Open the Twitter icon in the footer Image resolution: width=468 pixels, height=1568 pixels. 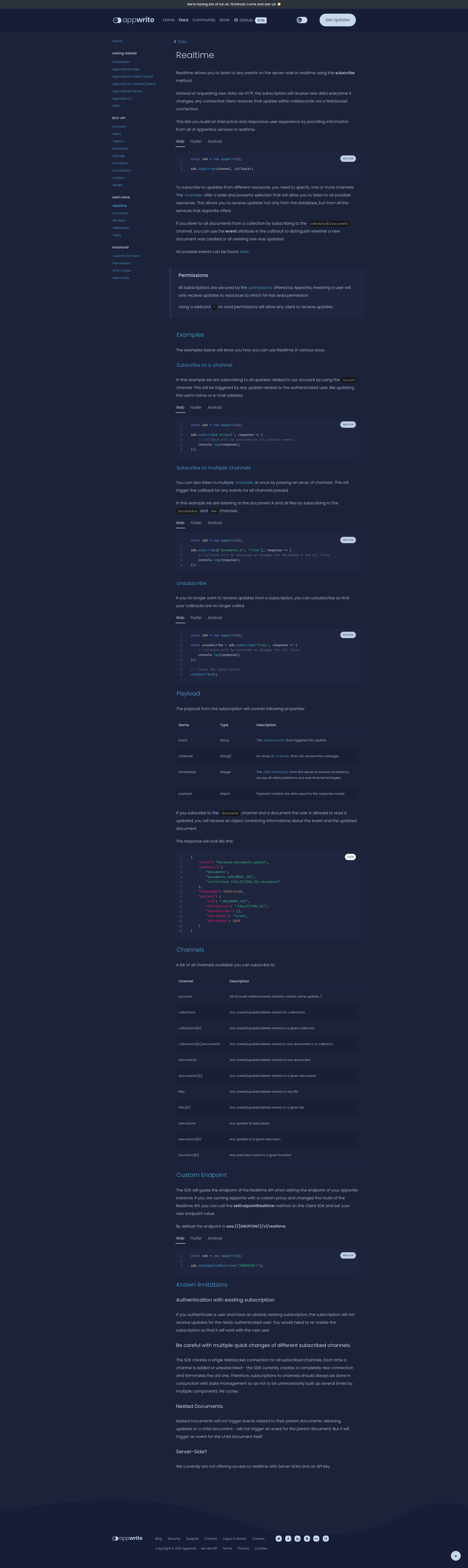(278, 1538)
